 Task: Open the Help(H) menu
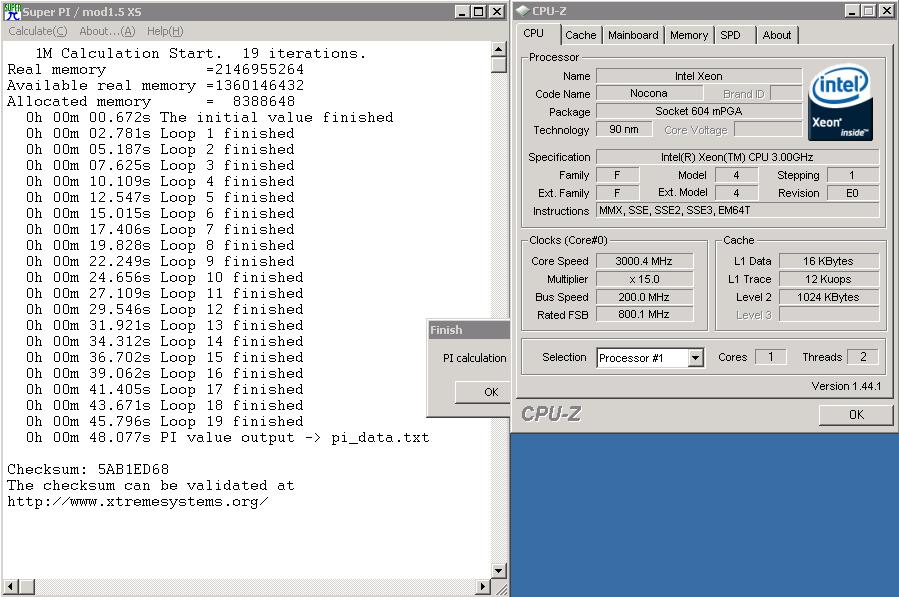click(x=165, y=32)
